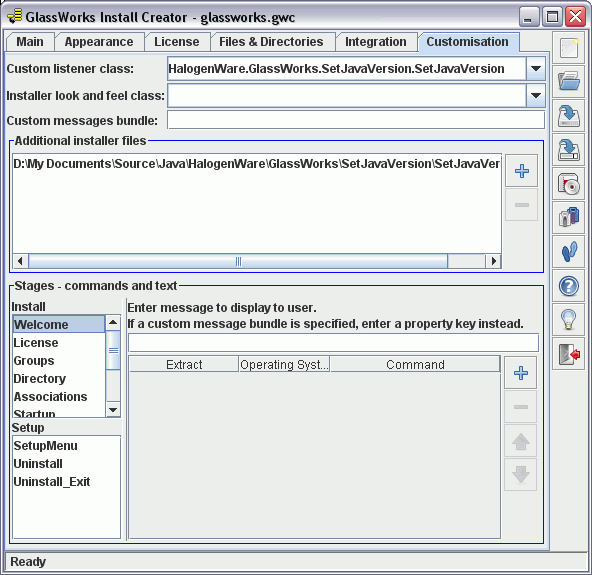592x575 pixels.
Task: Click the files list horizontal scrollbar thumb
Action: click(x=238, y=261)
